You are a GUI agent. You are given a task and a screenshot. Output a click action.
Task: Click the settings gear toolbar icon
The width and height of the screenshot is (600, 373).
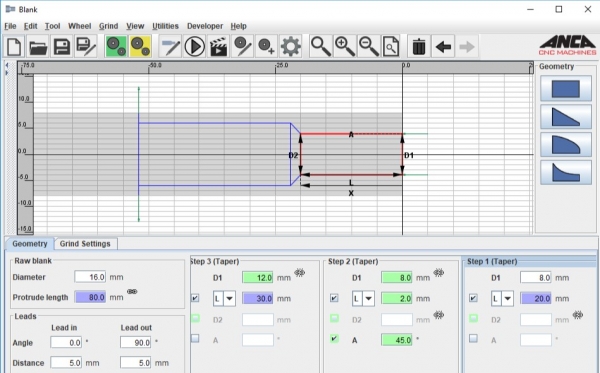pos(290,47)
